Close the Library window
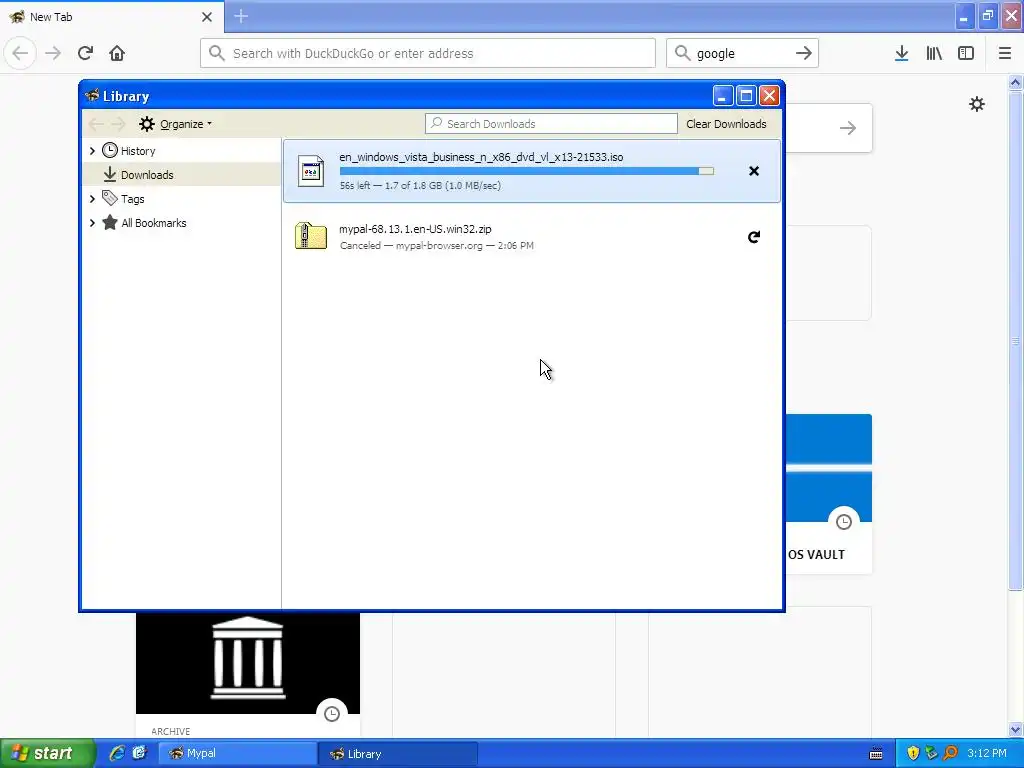Viewport: 1024px width, 768px height. click(769, 96)
